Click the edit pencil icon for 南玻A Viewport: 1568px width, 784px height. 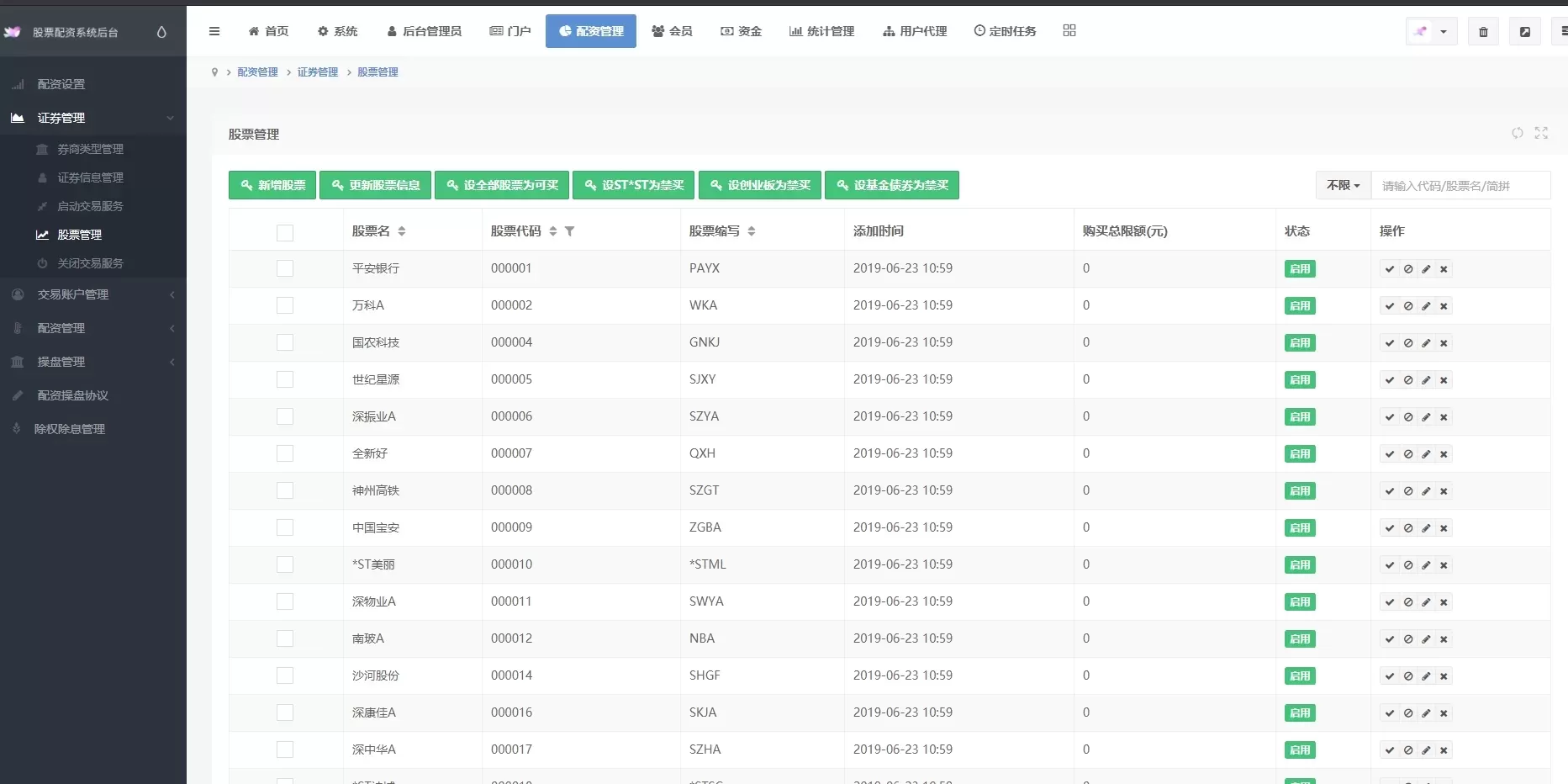[1426, 639]
